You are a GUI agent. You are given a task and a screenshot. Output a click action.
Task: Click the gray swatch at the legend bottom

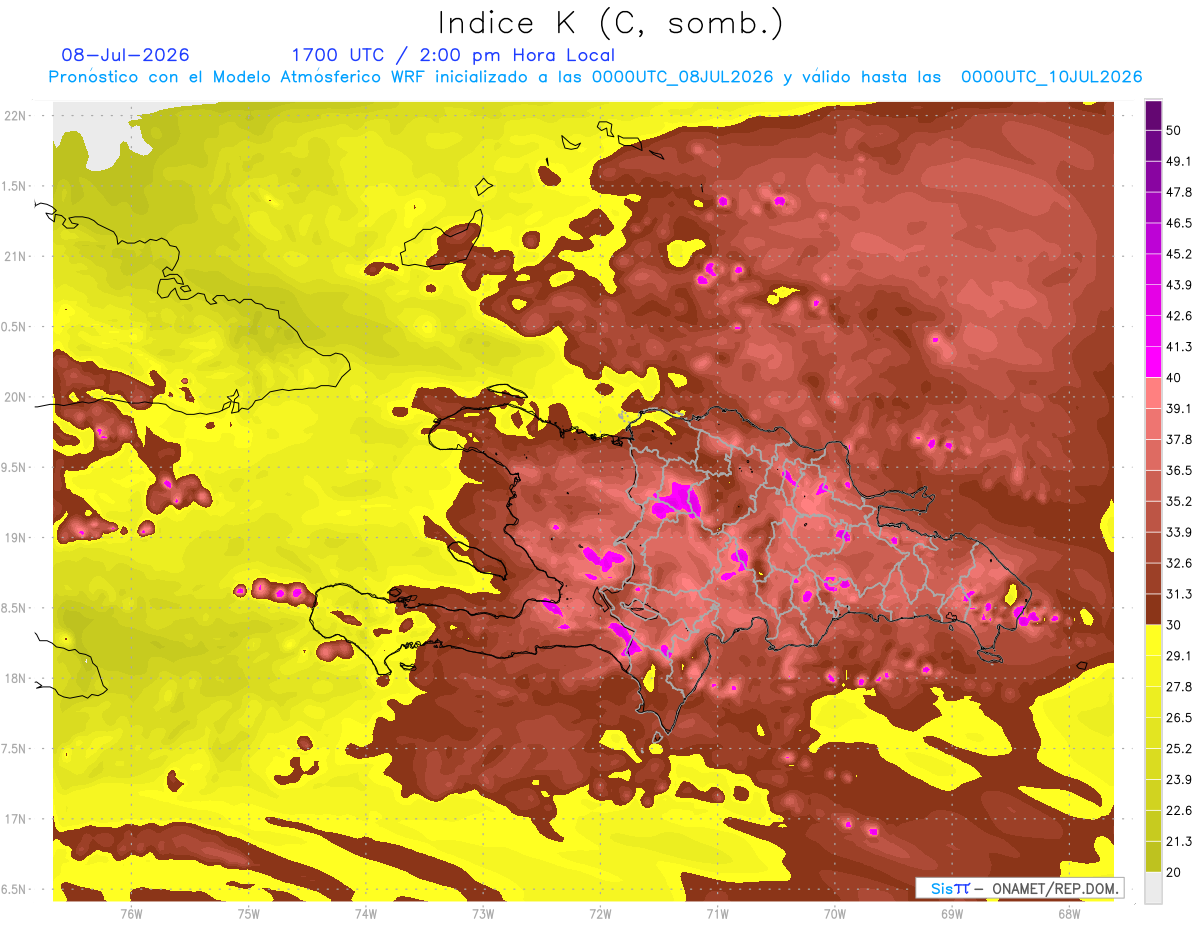[1153, 888]
